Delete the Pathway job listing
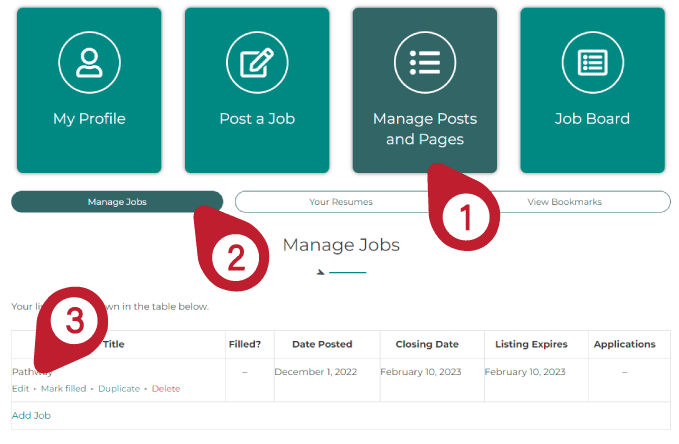Viewport: 679px width, 444px height. (166, 388)
